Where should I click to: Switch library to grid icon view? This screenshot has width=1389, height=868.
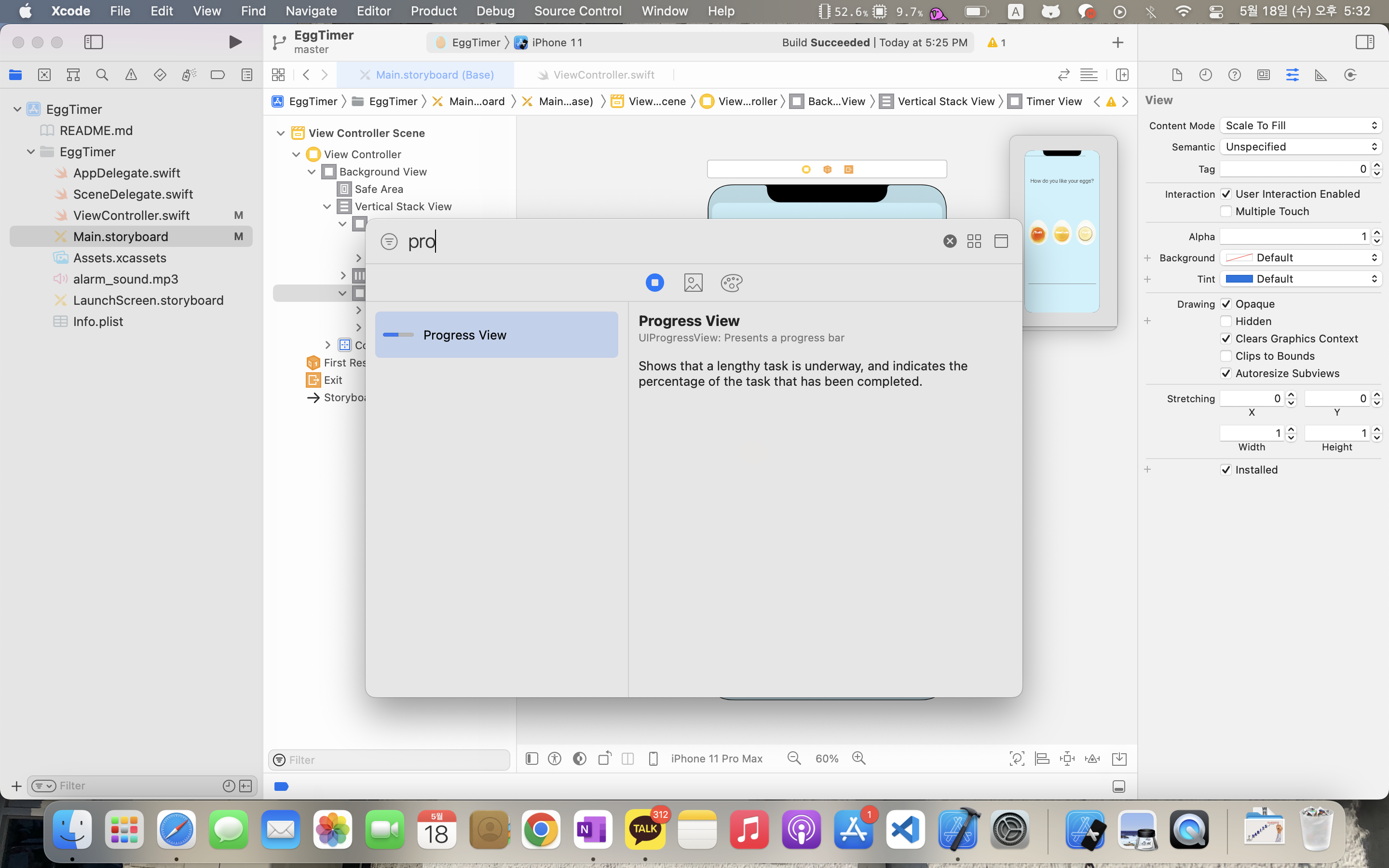click(x=973, y=241)
